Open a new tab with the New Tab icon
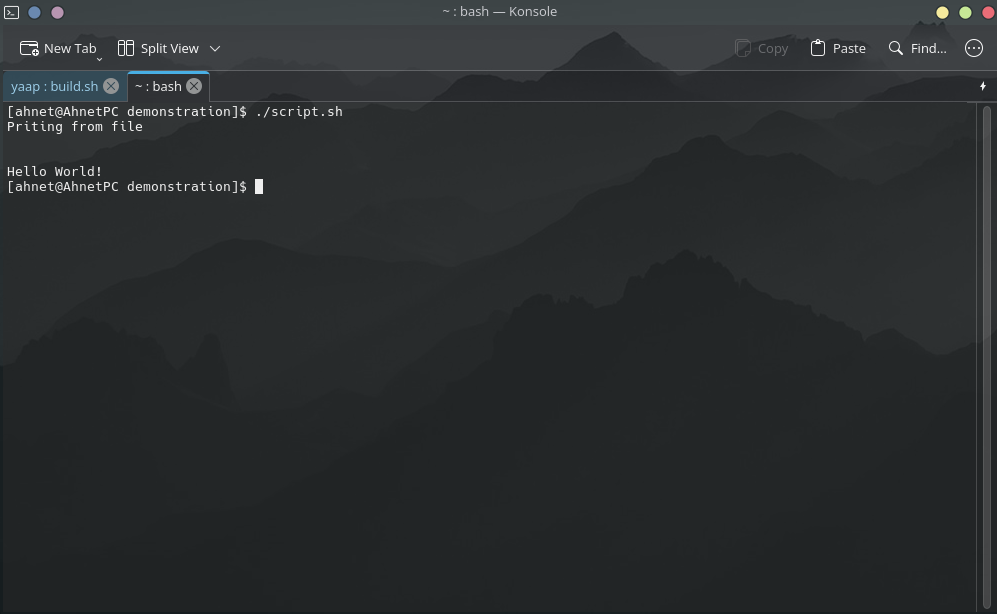This screenshot has height=614, width=997. (31, 47)
